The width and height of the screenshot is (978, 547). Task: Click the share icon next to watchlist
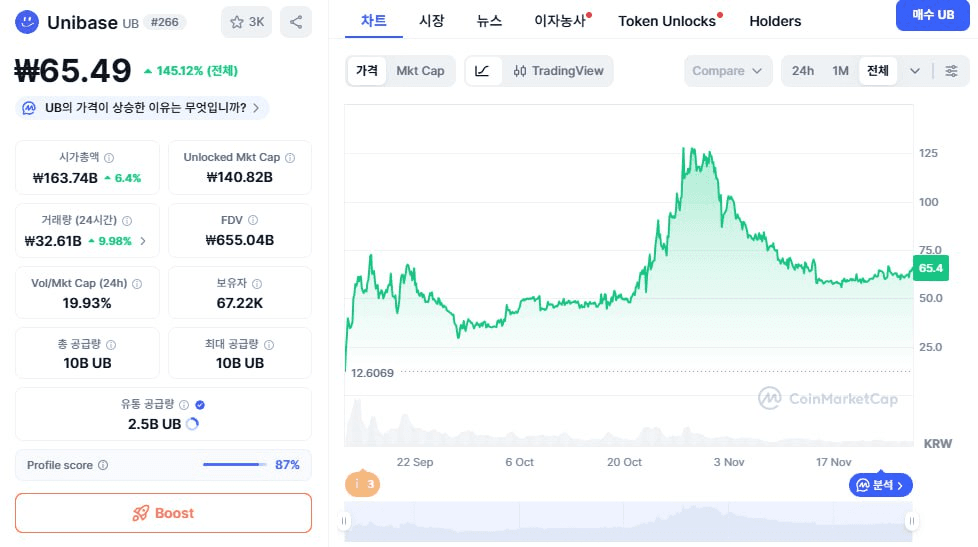point(295,22)
